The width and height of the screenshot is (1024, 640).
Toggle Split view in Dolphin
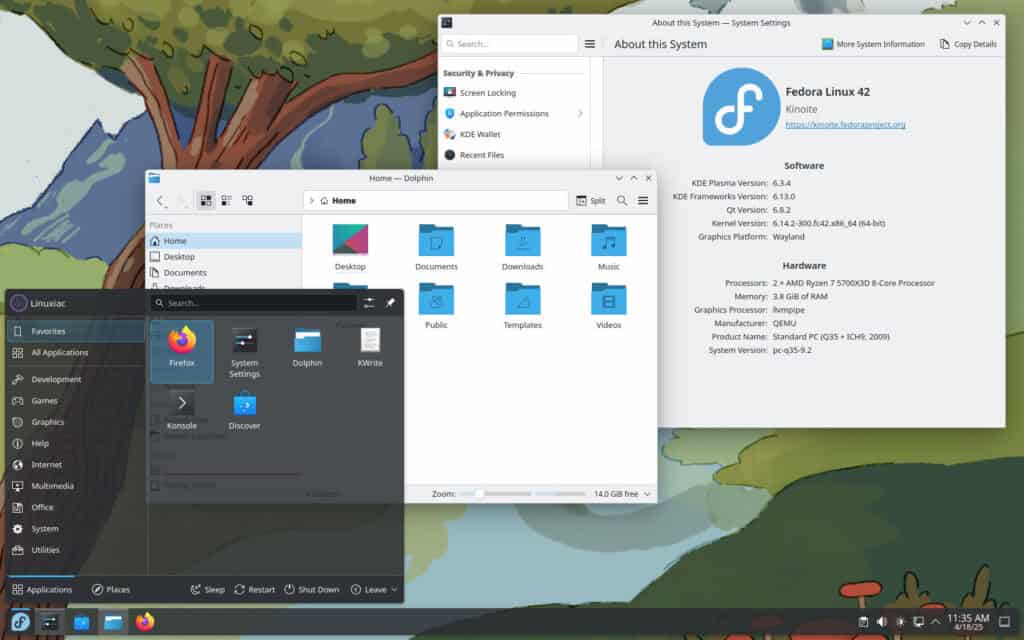[x=590, y=201]
